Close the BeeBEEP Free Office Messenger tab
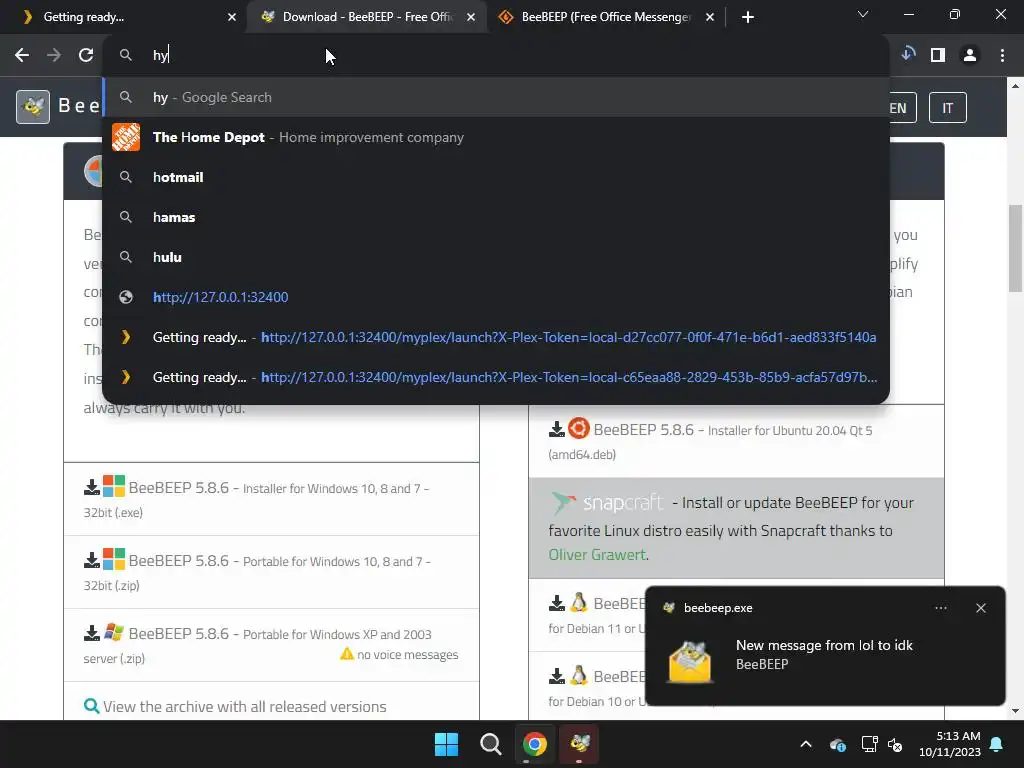The width and height of the screenshot is (1024, 768). click(710, 17)
